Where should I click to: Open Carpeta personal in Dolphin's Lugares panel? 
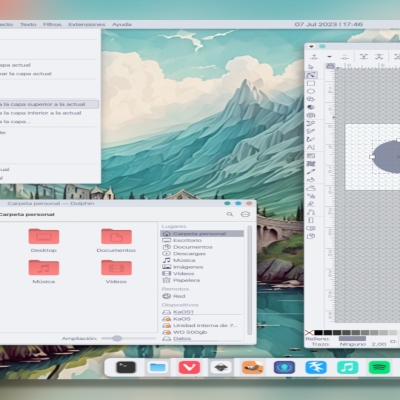[x=202, y=234]
